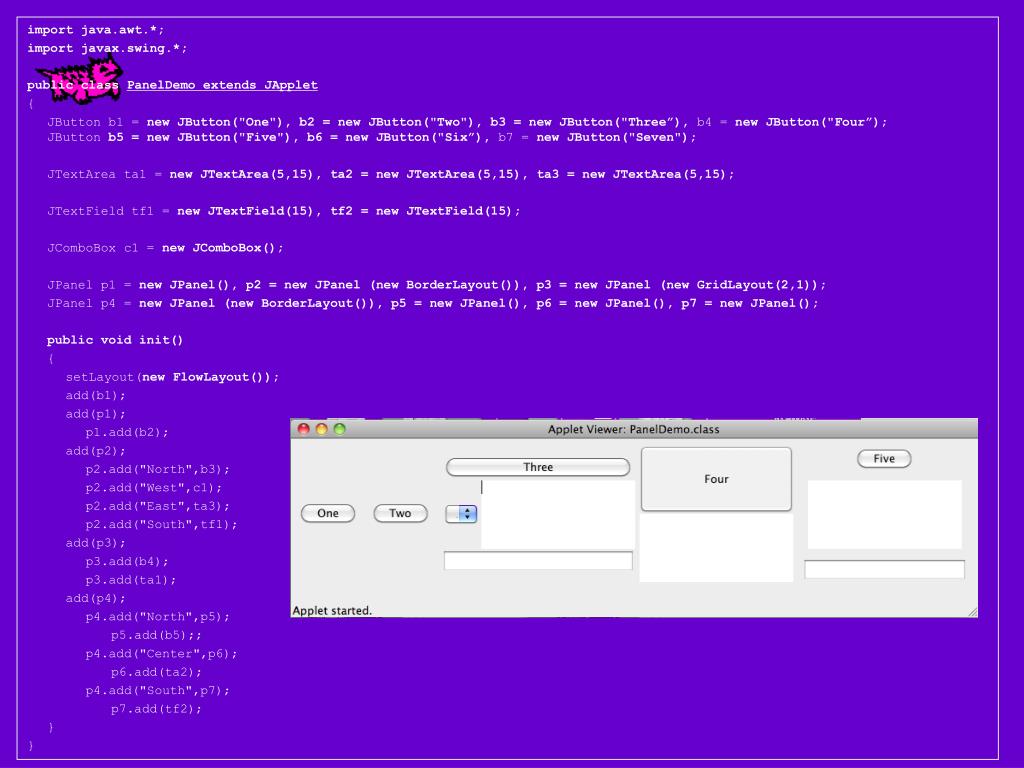Click the "import javax.swing.*;" line
The image size is (1024, 768).
(107, 48)
